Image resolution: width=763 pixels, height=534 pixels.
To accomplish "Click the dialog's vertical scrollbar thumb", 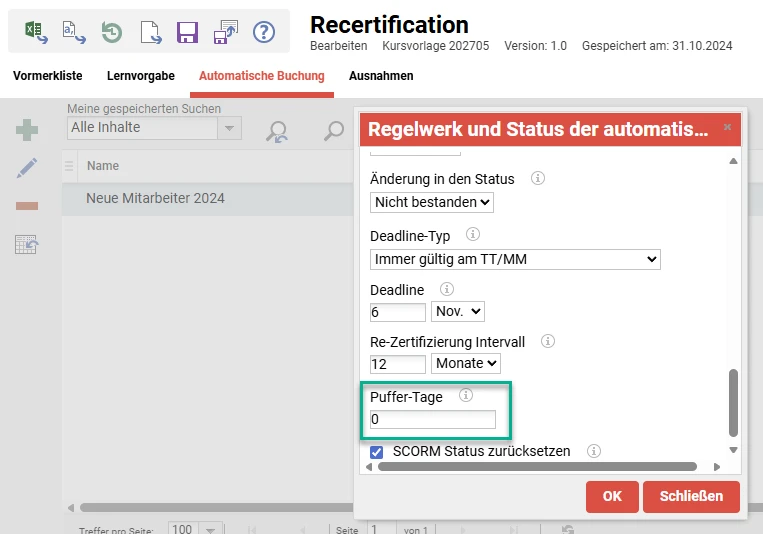I will 733,401.
